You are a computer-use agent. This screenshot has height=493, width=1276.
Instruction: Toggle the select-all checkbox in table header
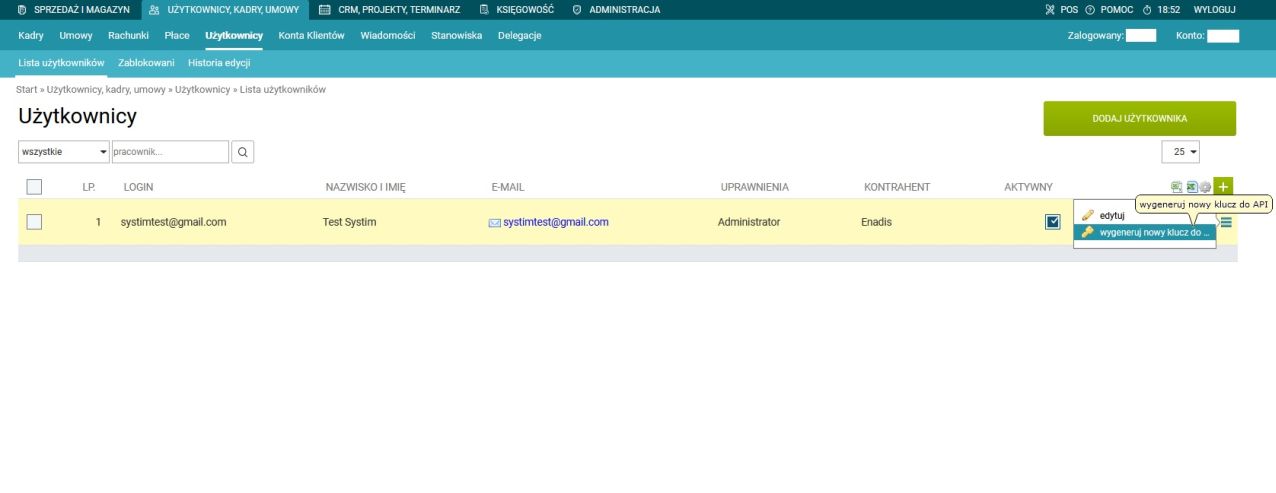coord(34,186)
